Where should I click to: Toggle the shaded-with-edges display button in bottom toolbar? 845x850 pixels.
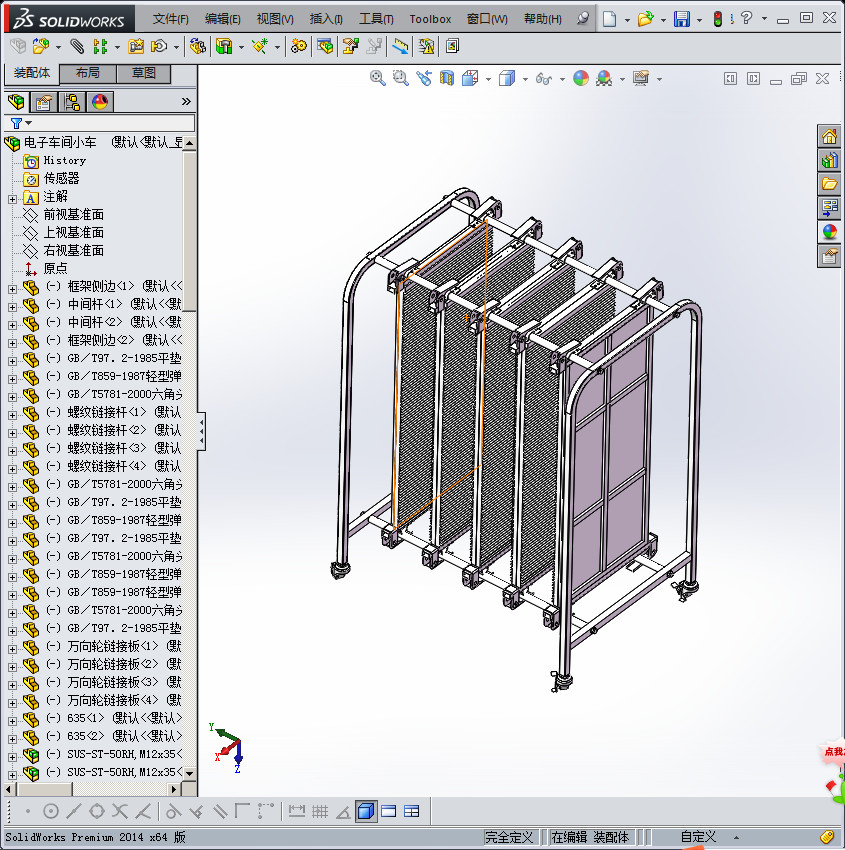(x=365, y=811)
